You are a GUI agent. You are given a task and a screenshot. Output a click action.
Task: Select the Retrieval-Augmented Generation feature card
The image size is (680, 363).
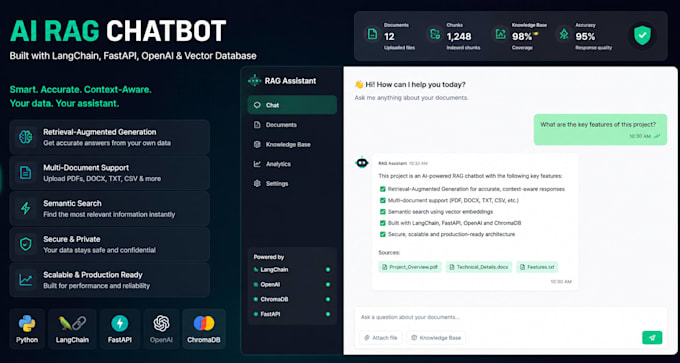[110, 137]
